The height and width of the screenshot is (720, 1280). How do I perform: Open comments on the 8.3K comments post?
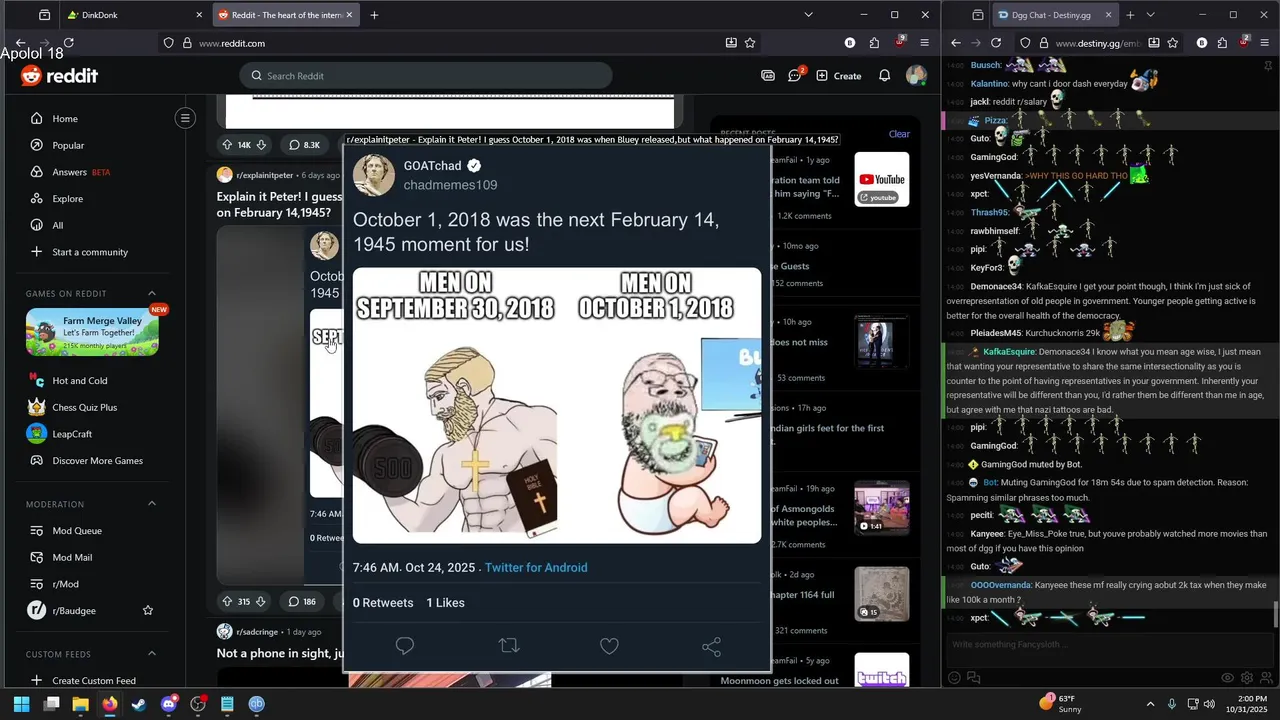pyautogui.click(x=304, y=145)
